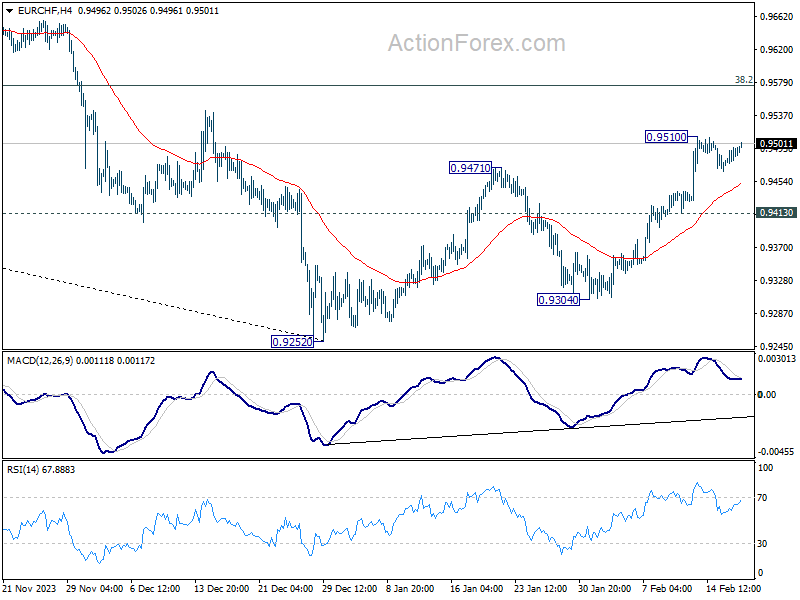Select the 0.95100 price label
Viewport: 800px width, 600px height.
click(x=666, y=137)
